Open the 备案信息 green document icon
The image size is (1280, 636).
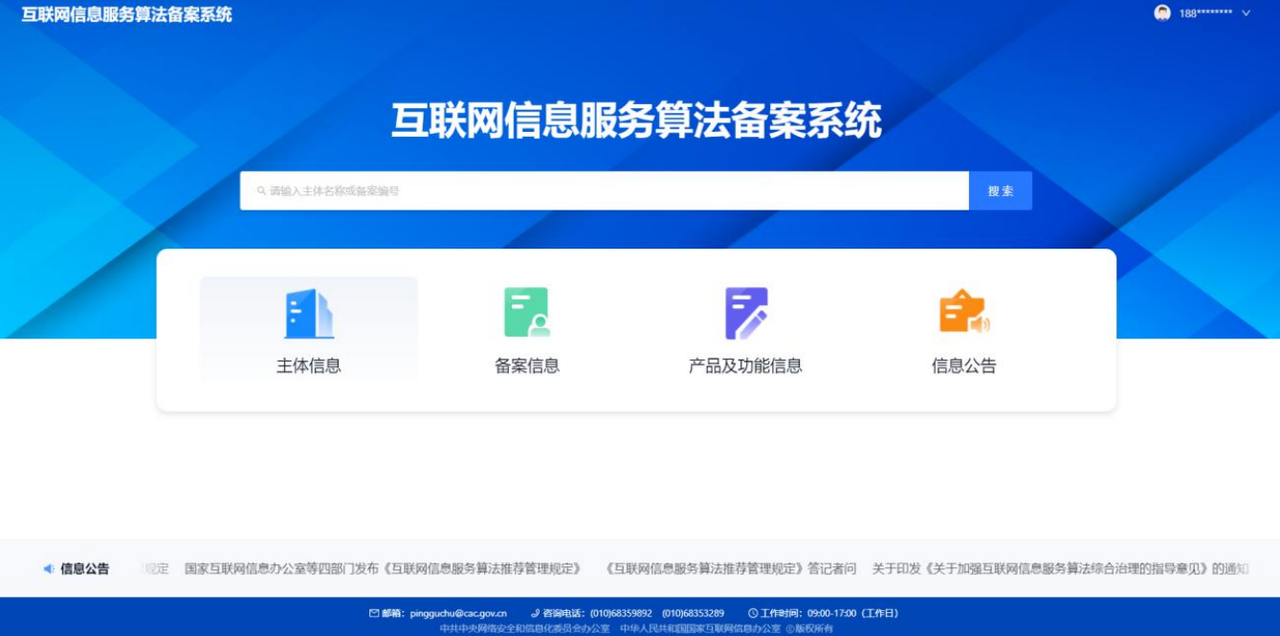(527, 312)
